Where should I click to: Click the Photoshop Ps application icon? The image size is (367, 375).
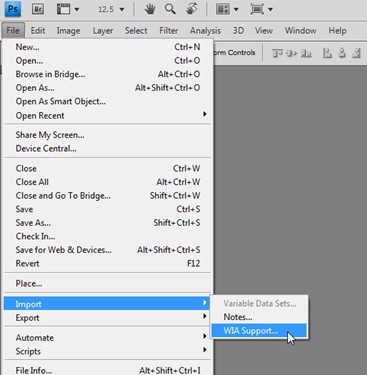(x=13, y=9)
